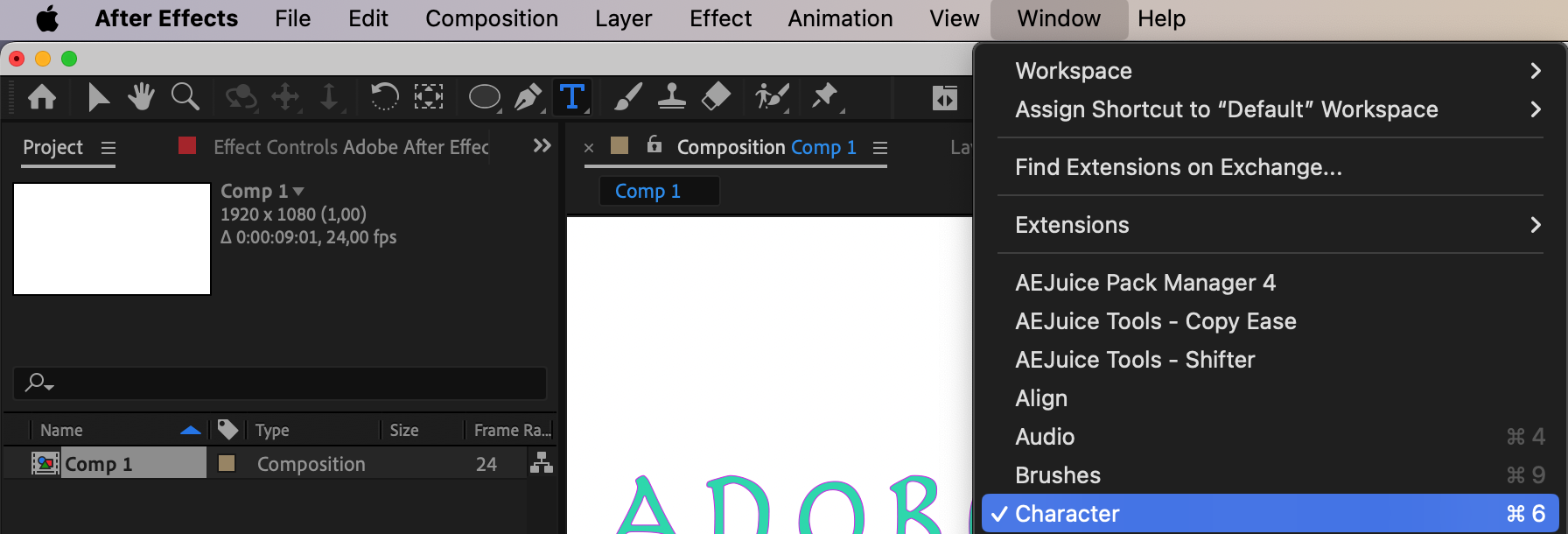This screenshot has width=1568, height=534.
Task: Select the Roto Brush tool
Action: [772, 97]
